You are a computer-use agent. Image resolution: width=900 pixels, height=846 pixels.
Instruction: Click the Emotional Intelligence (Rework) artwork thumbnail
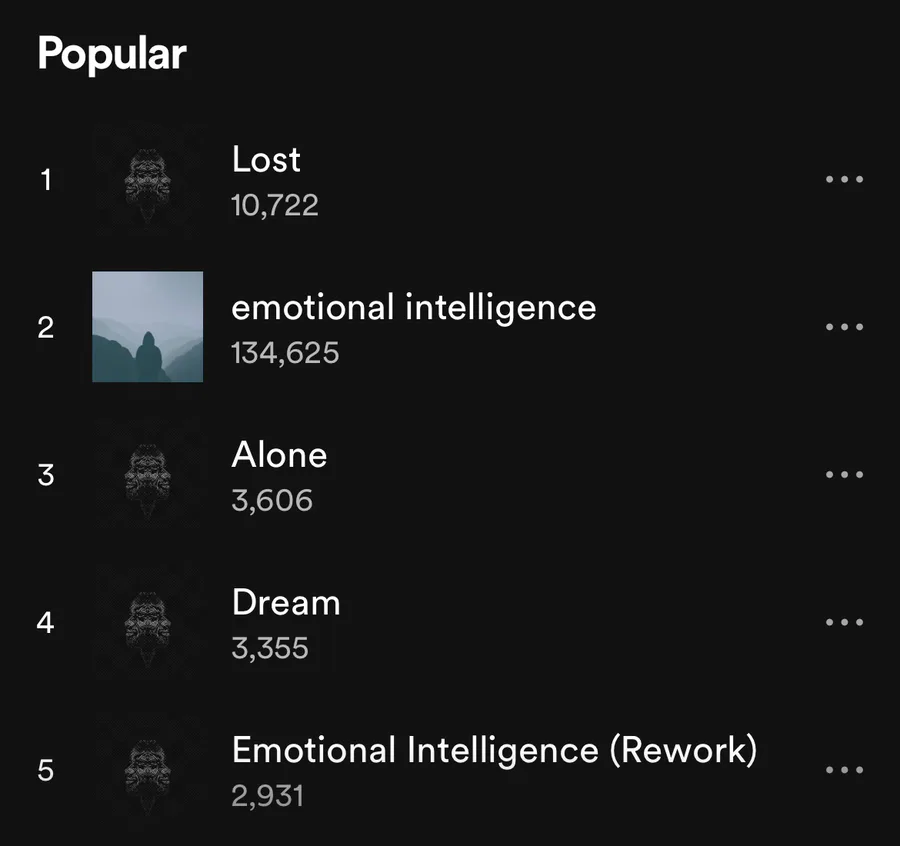click(147, 770)
